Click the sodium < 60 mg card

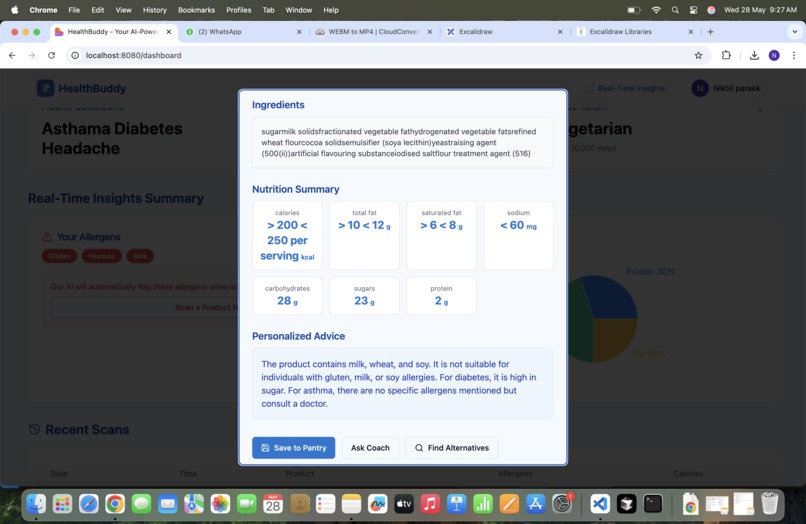pos(518,236)
